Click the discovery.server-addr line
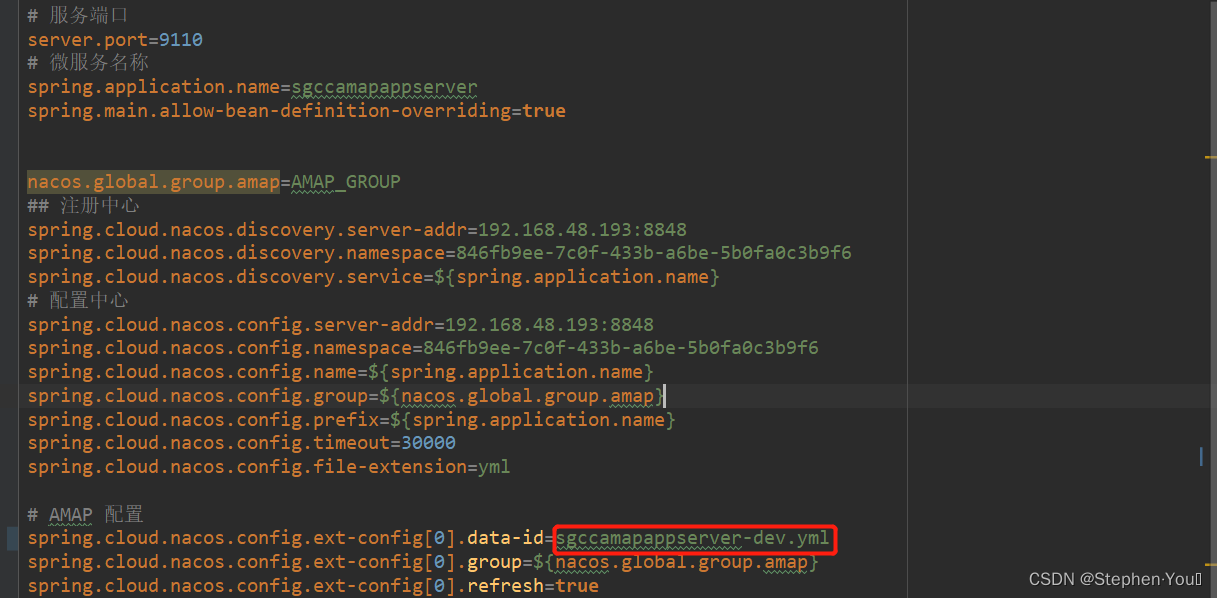 coord(357,229)
